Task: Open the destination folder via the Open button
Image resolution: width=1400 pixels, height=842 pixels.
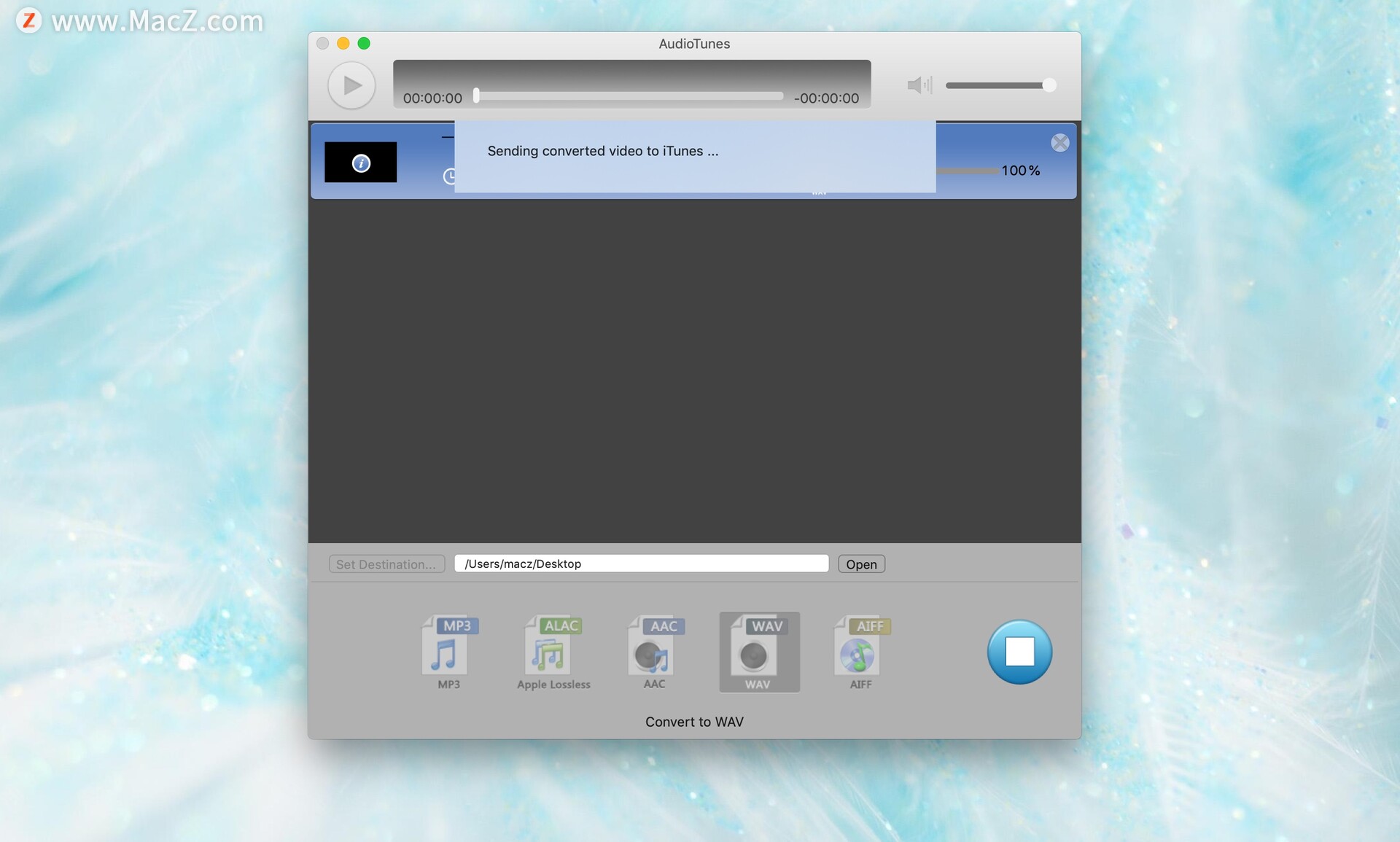Action: [860, 564]
